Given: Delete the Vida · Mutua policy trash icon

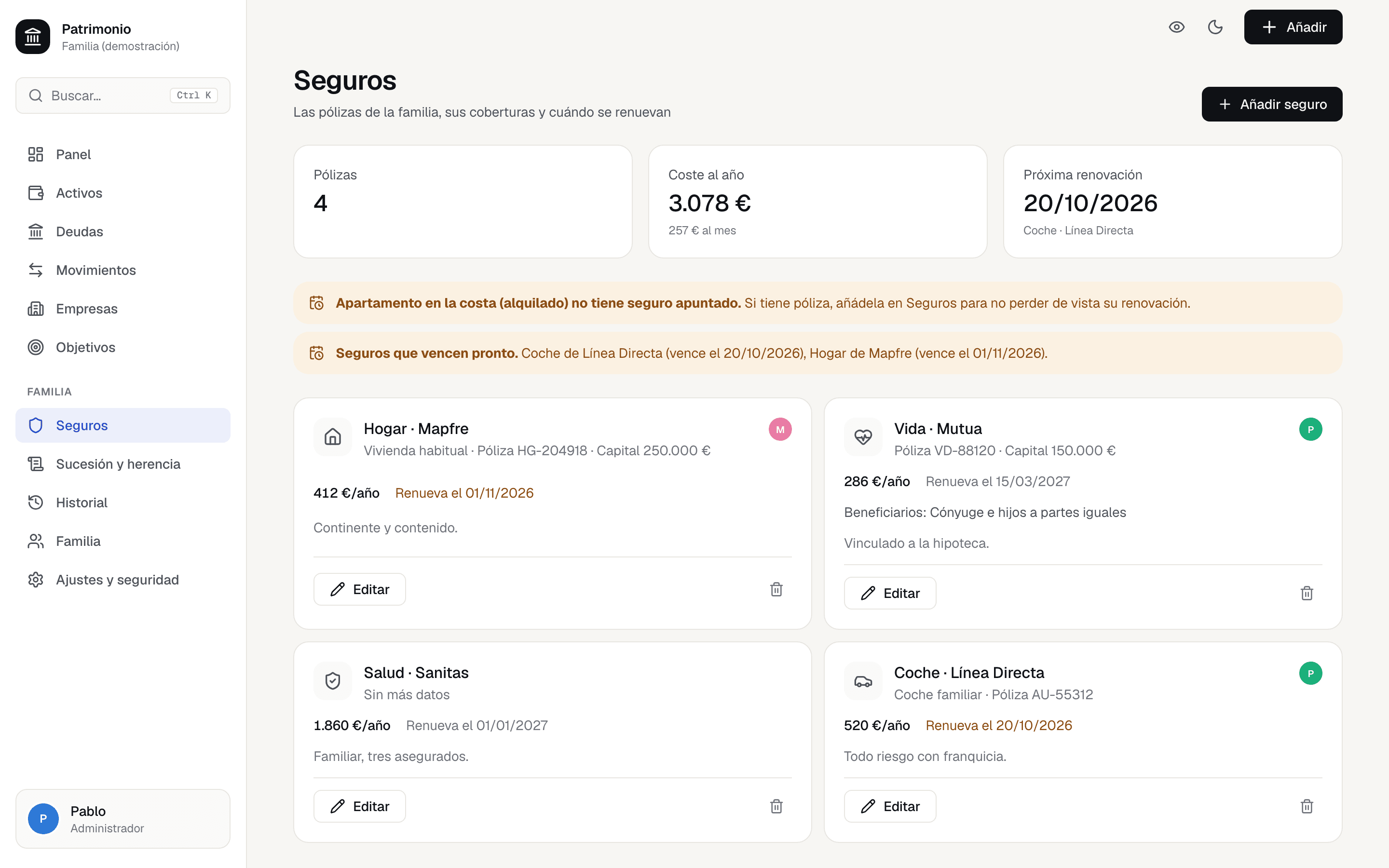Looking at the screenshot, I should coord(1307,593).
